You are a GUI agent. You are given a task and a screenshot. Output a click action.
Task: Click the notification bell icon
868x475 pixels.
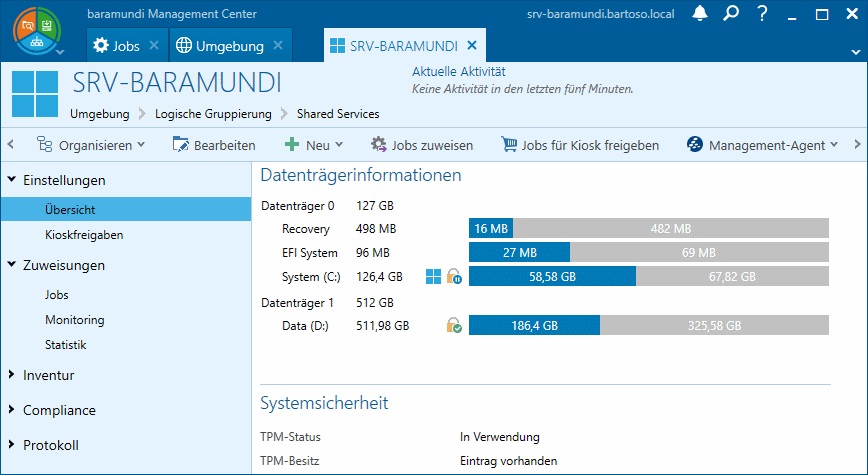tap(700, 13)
